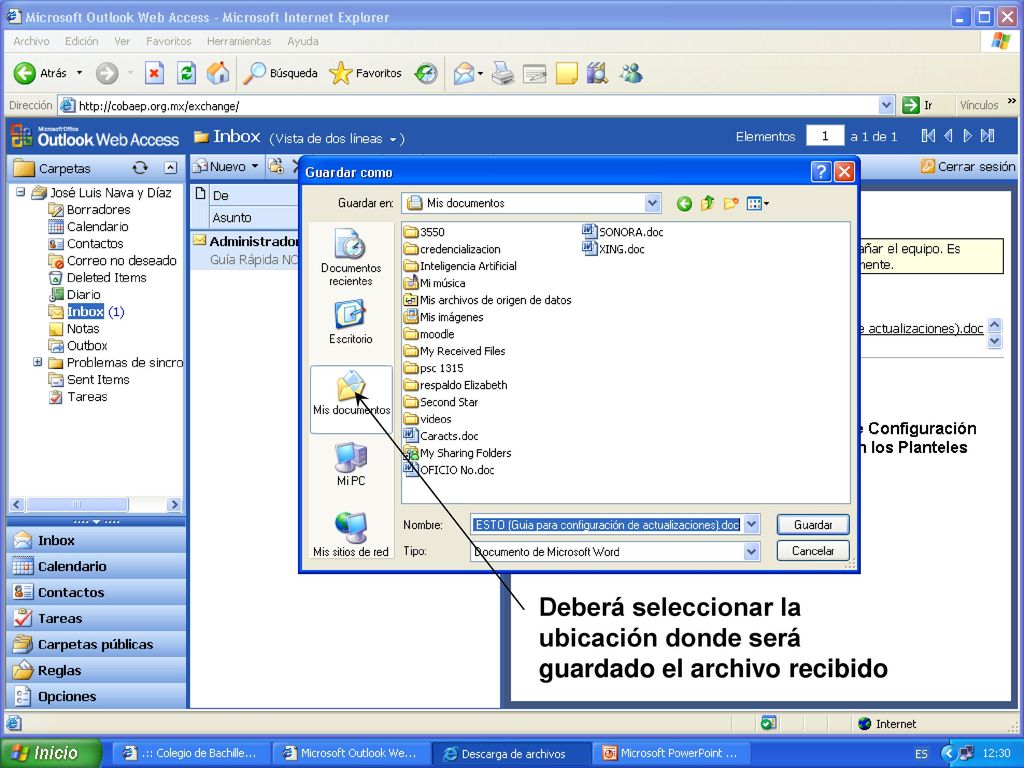
Task: Collapse the José Luis Nava y Díaz mailbox tree
Action: coord(20,192)
